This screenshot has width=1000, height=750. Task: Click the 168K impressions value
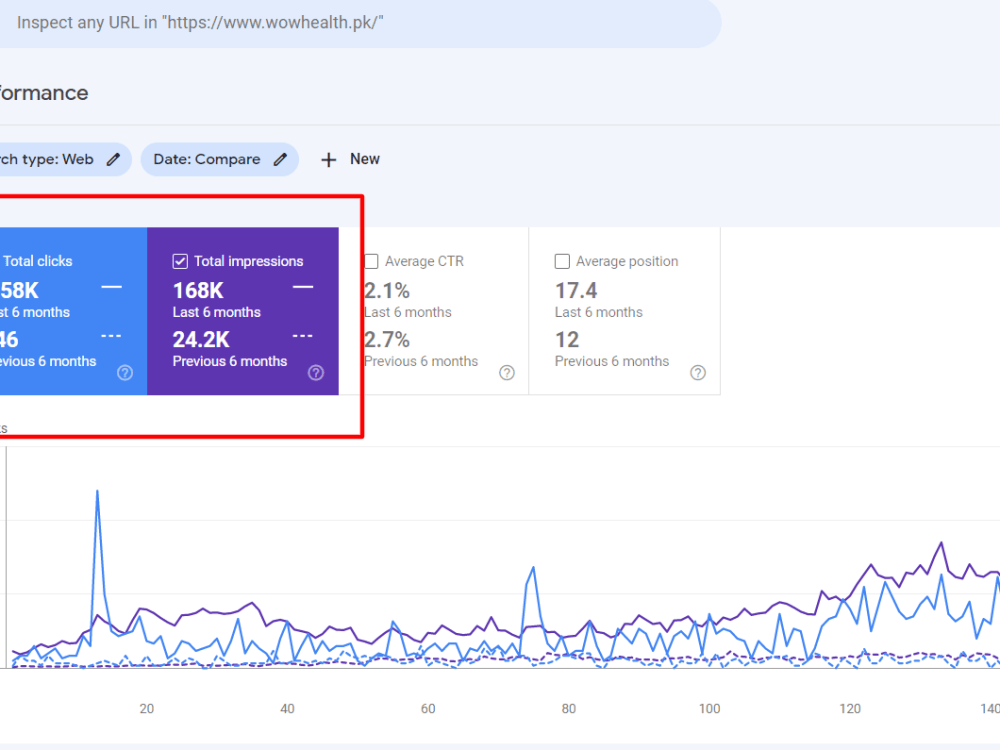tap(198, 291)
